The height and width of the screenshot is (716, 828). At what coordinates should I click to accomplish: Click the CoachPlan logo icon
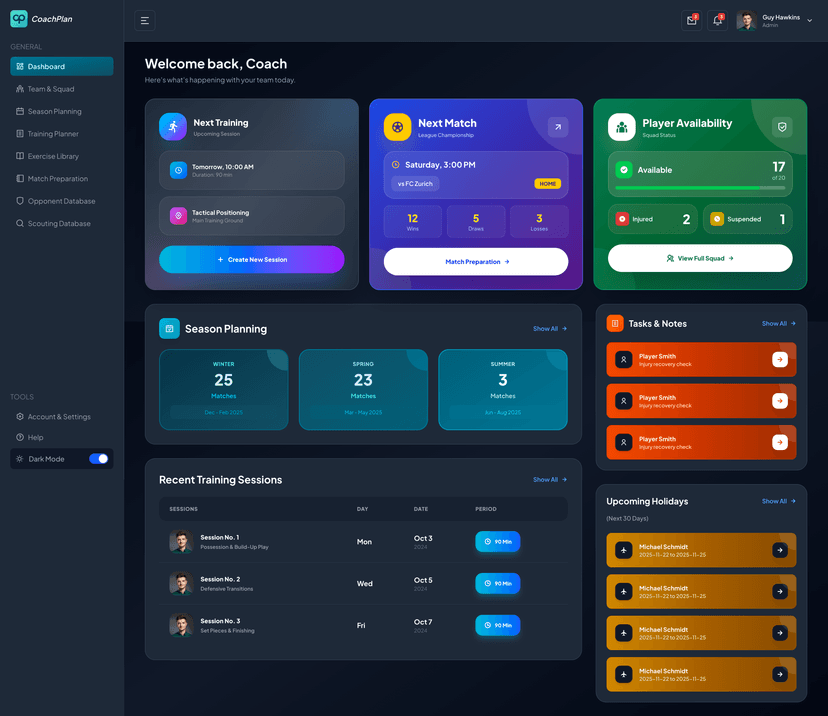click(x=19, y=18)
